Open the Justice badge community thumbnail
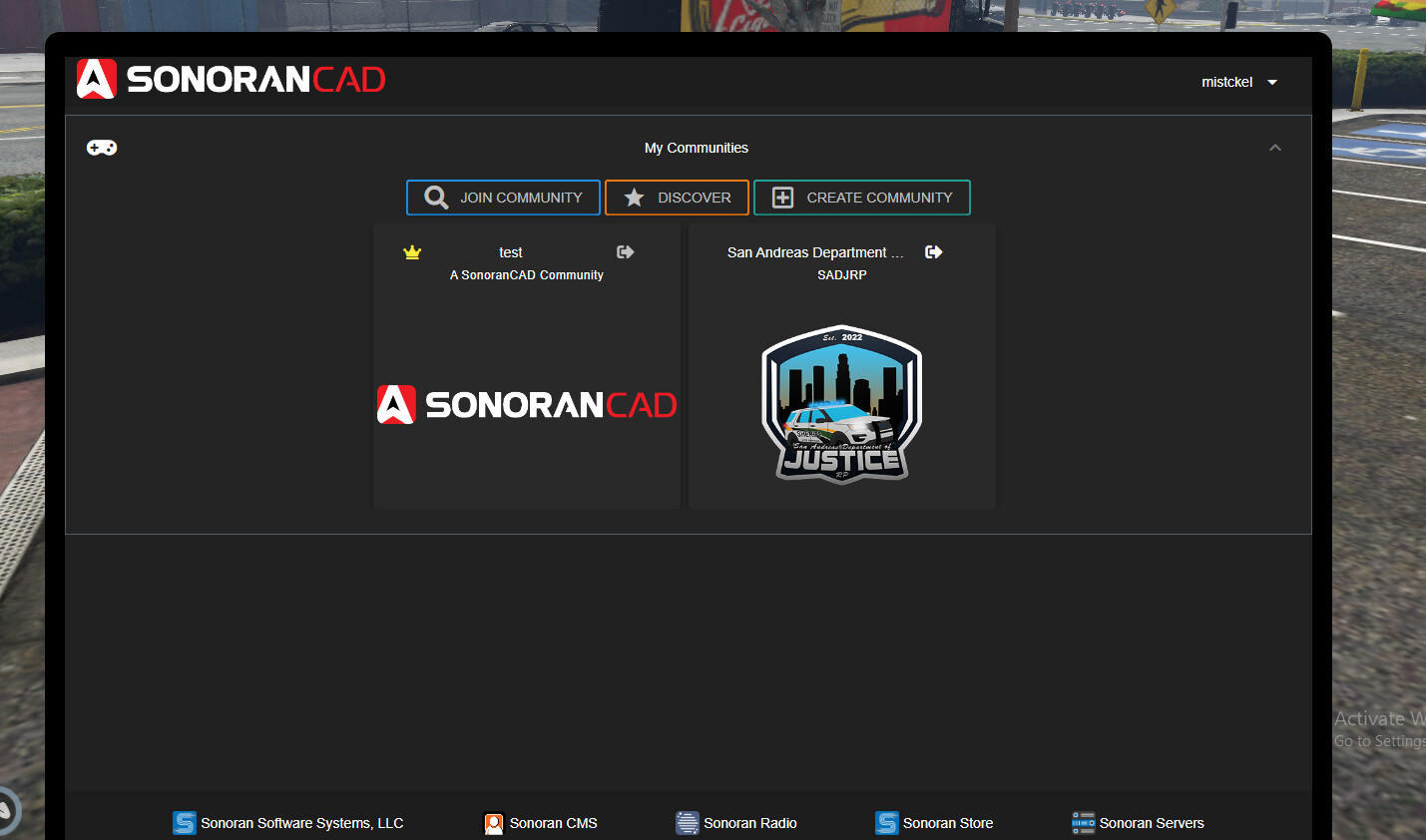Viewport: 1426px width, 840px height. tap(842, 404)
